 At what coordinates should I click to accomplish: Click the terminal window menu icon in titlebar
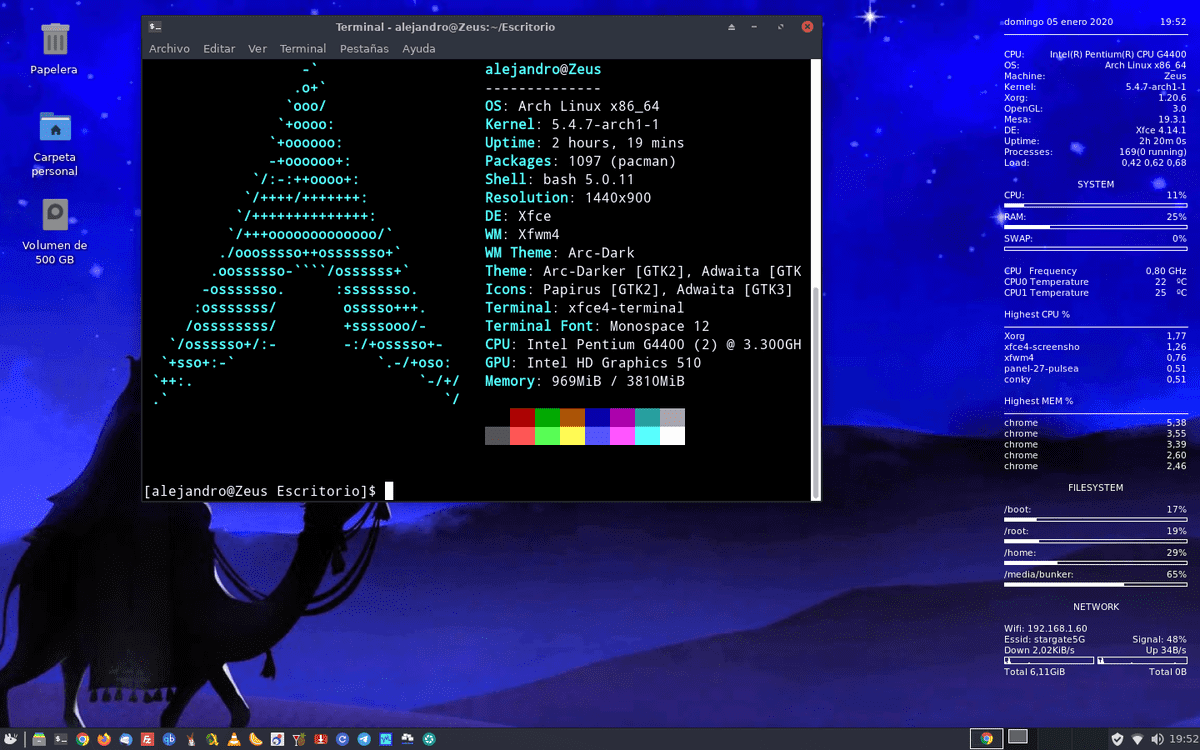coord(154,27)
